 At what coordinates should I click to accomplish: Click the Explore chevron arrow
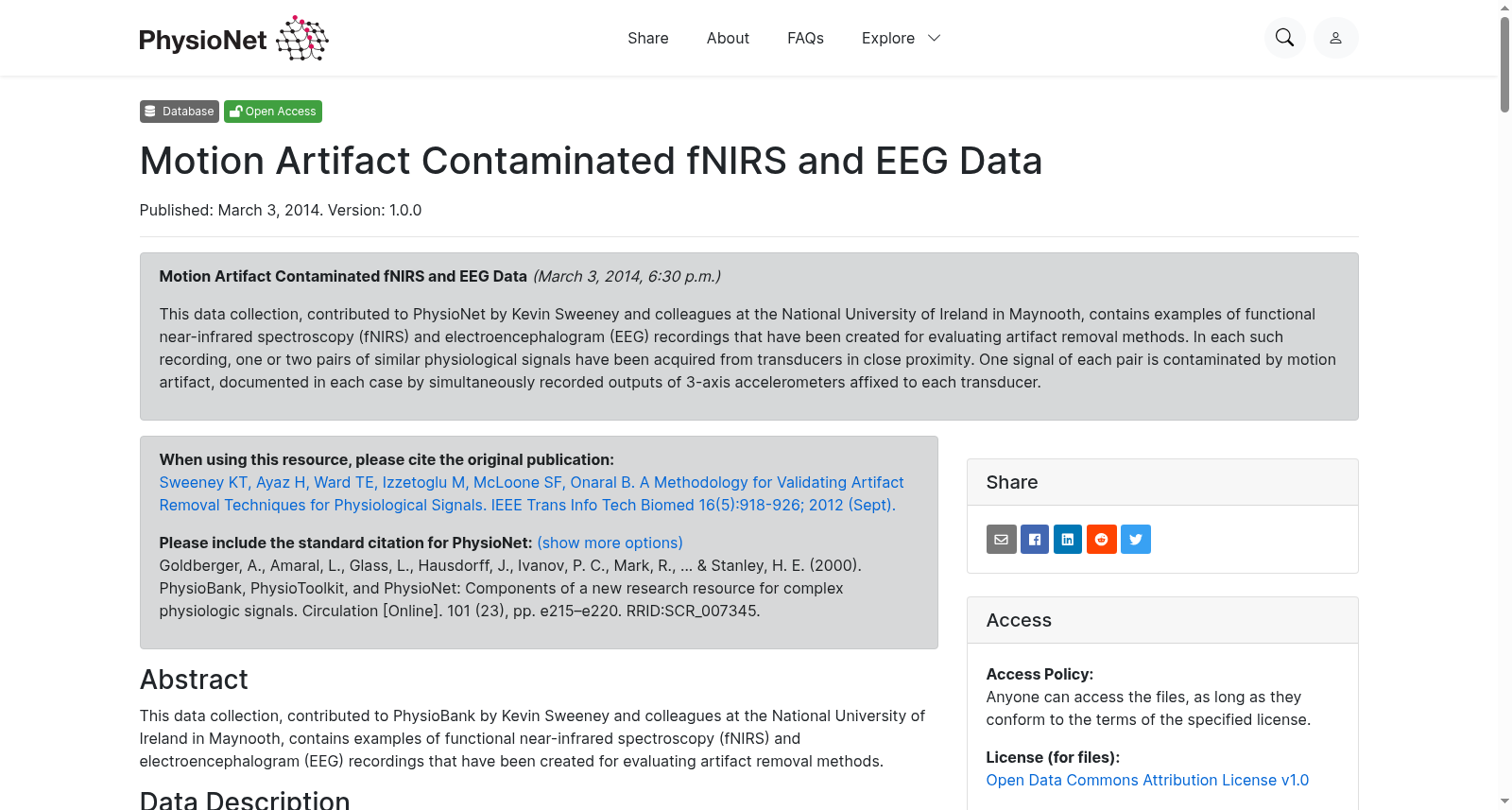pos(935,38)
